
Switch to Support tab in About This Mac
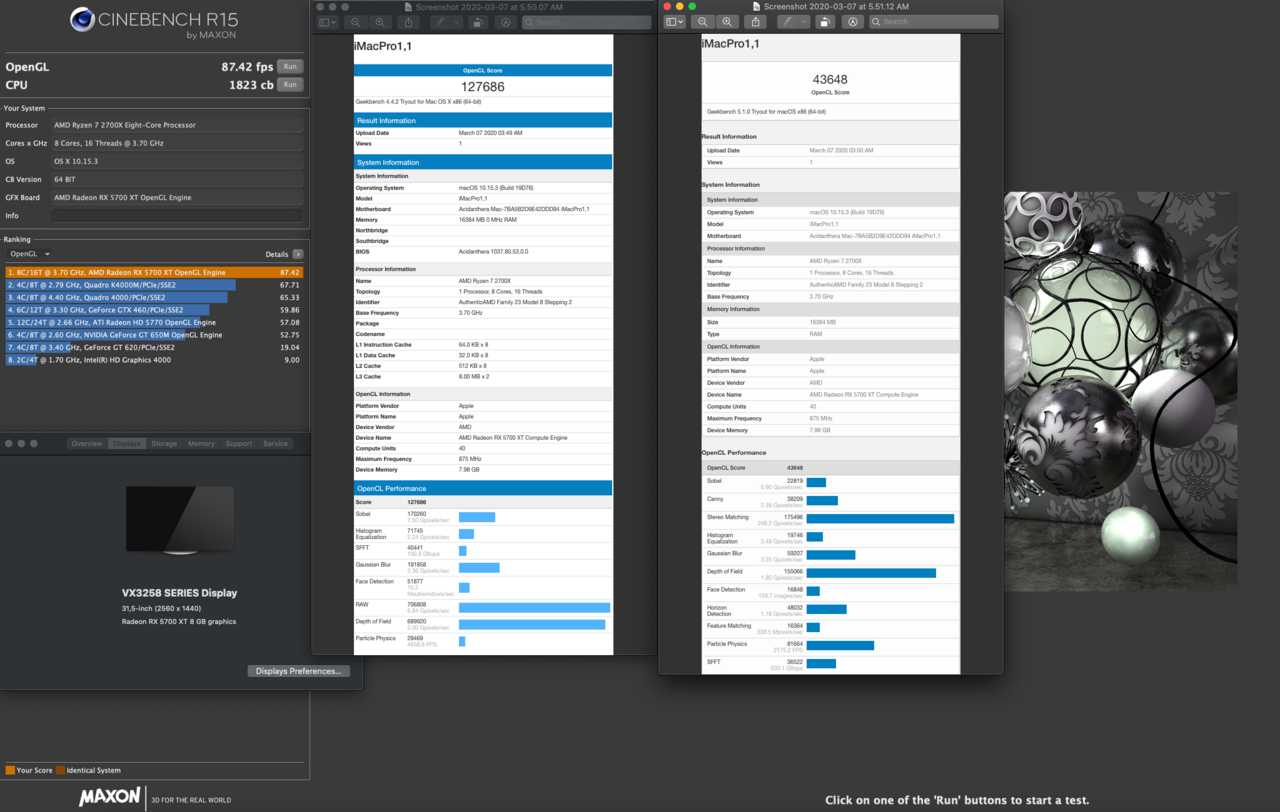point(239,443)
